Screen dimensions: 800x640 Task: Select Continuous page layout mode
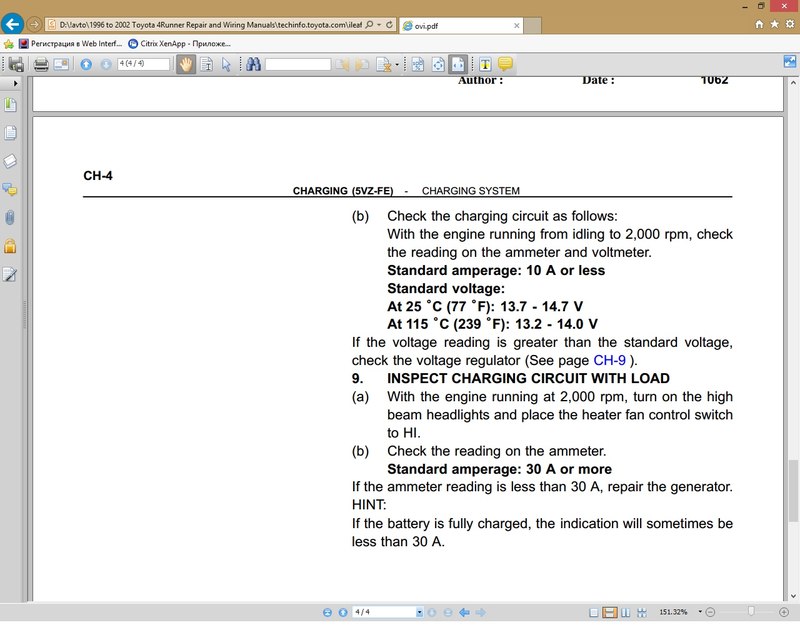[610, 612]
